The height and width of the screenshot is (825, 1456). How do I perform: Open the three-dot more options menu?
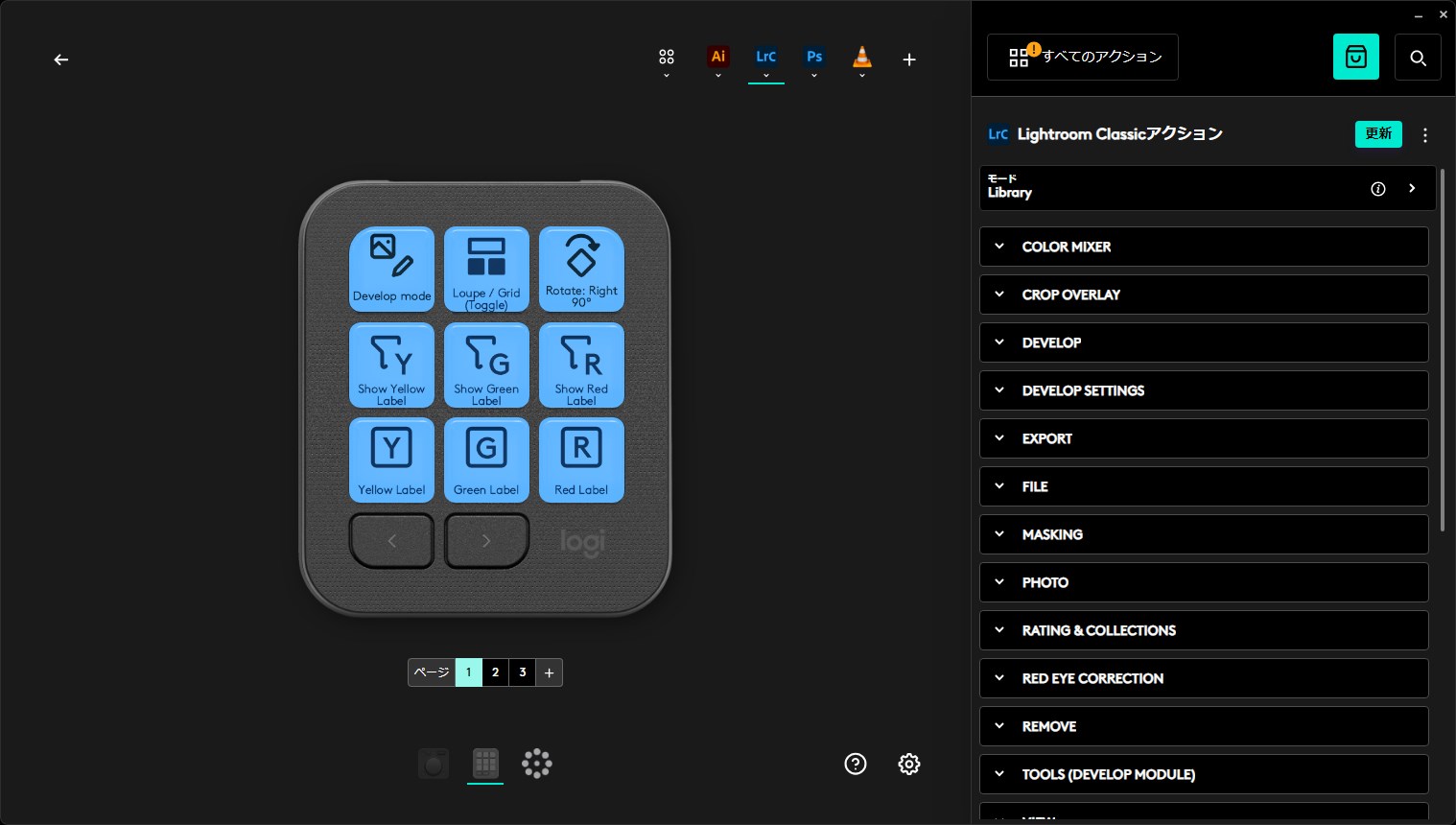click(1425, 135)
